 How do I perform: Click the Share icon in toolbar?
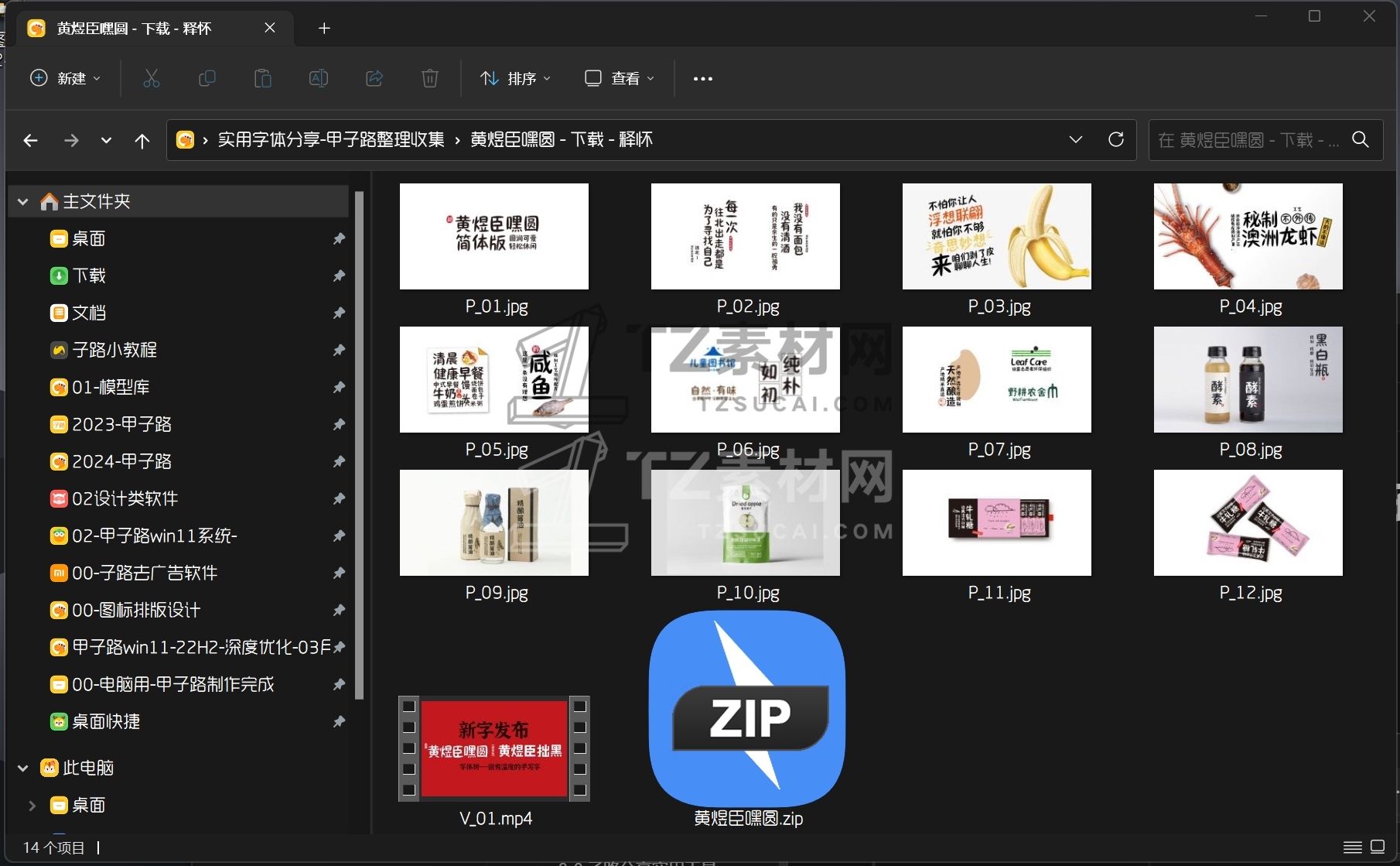tap(374, 78)
